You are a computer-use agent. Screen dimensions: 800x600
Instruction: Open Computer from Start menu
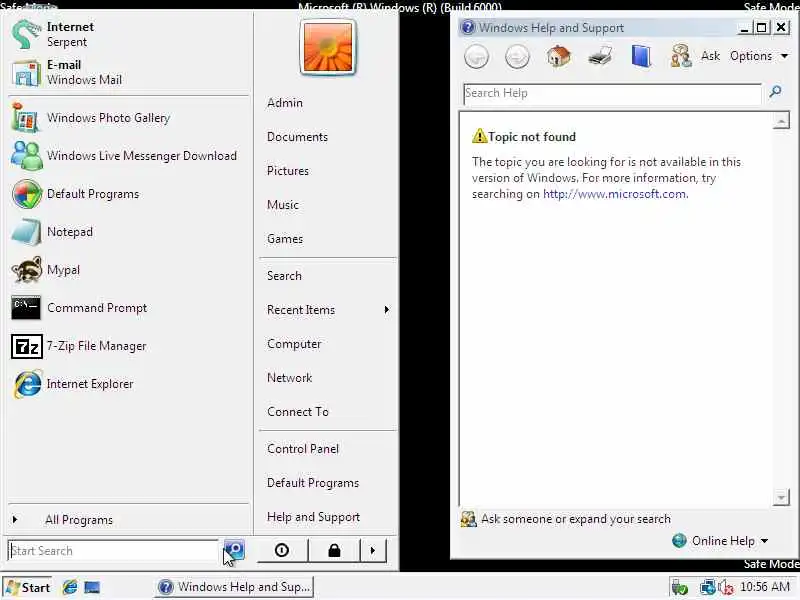point(294,344)
